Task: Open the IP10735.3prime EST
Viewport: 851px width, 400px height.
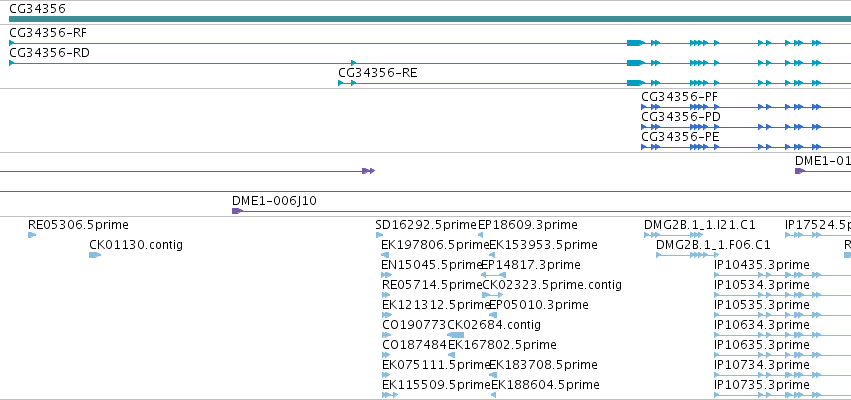Action: (x=761, y=386)
